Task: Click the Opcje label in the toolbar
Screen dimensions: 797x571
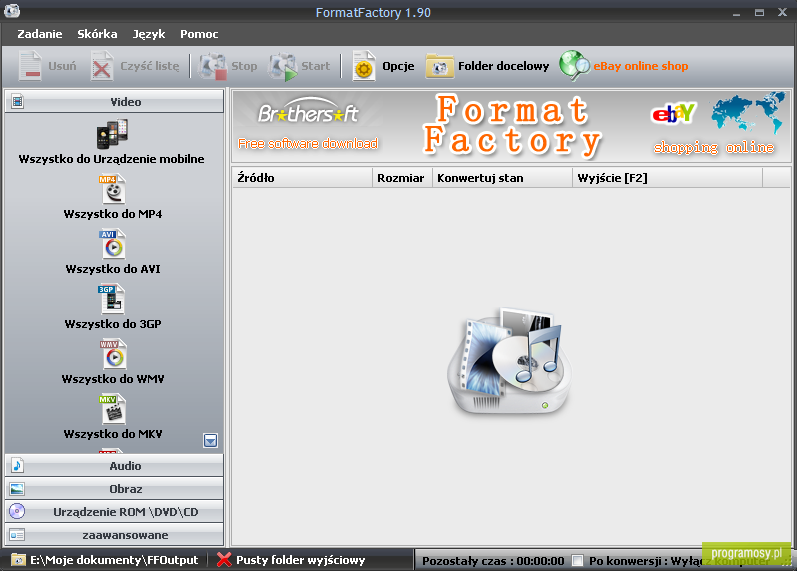Action: coord(398,66)
